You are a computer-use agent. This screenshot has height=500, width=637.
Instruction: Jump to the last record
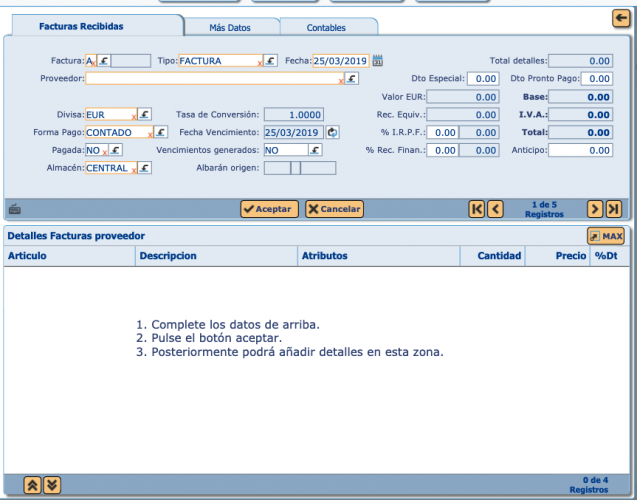pyautogui.click(x=613, y=209)
